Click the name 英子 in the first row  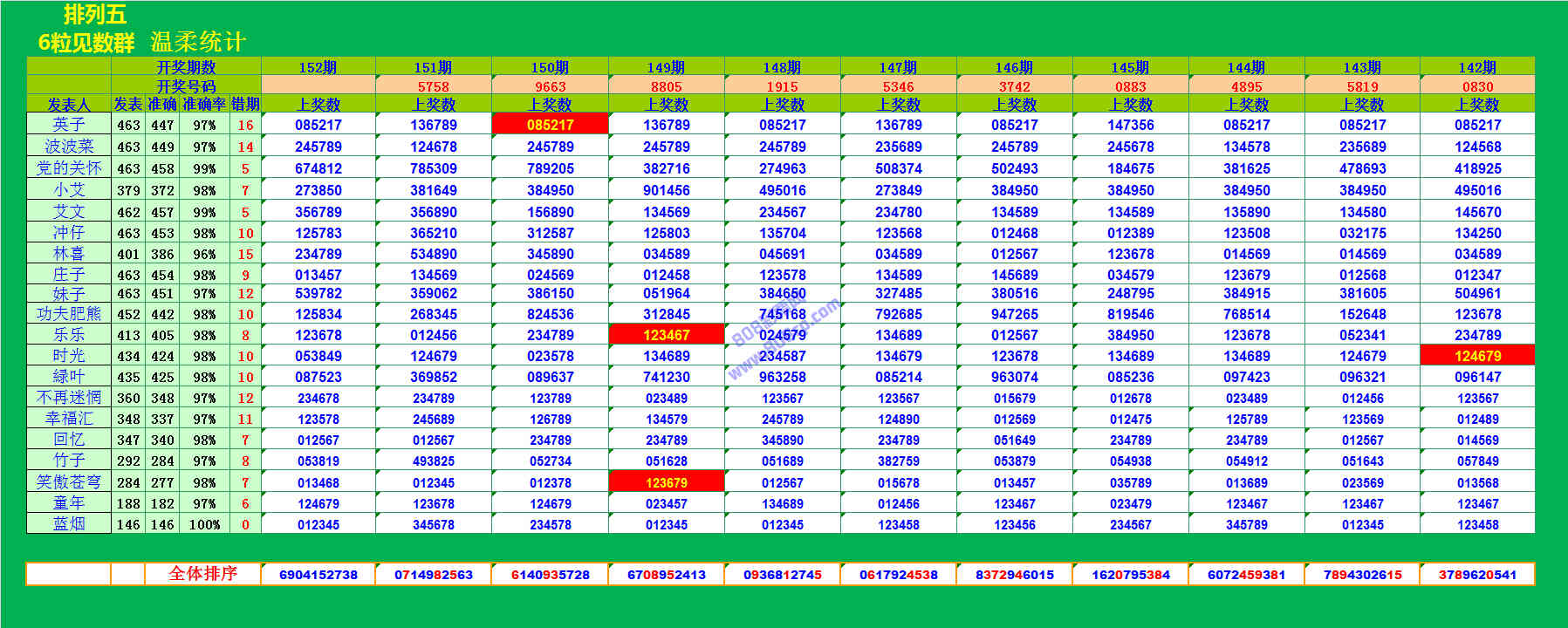[69, 125]
